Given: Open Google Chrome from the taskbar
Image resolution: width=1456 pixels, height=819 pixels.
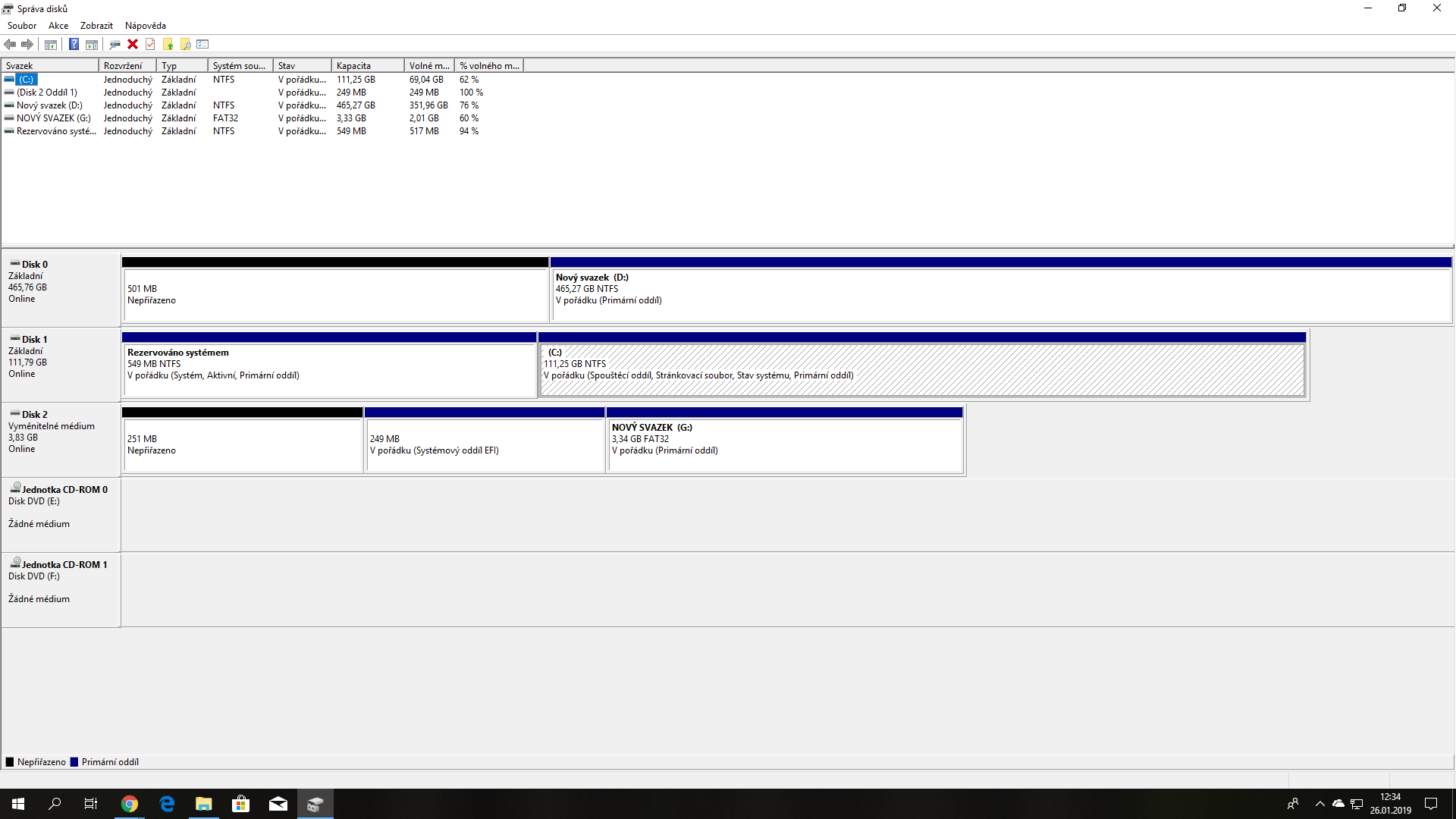Looking at the screenshot, I should 130,804.
